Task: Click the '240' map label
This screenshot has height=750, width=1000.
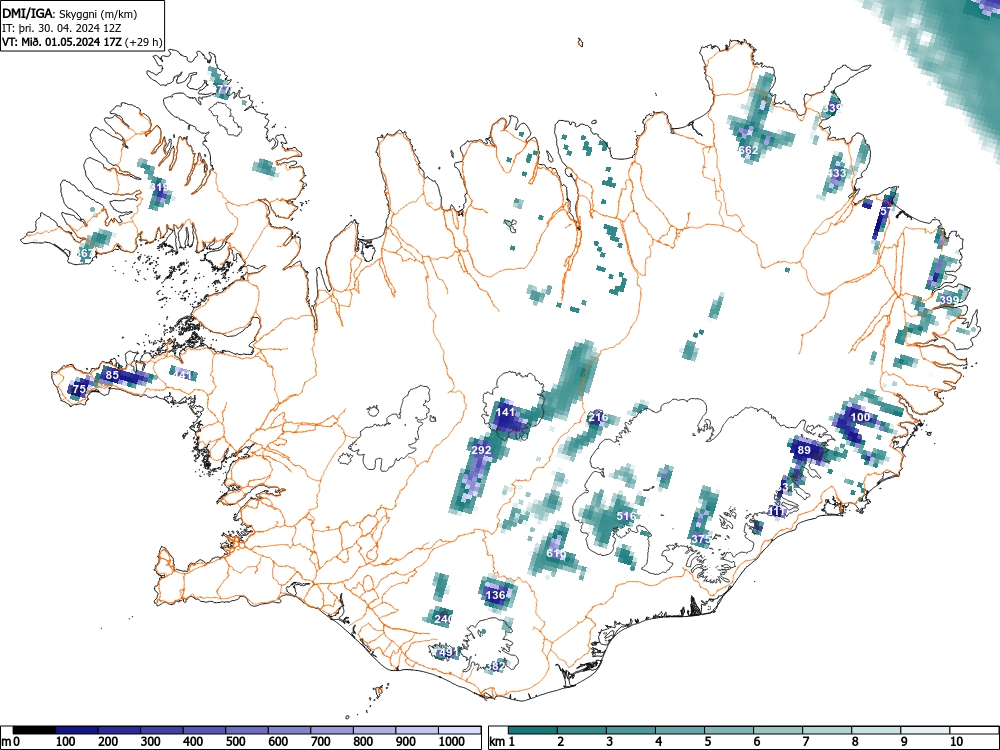Action: (x=443, y=619)
